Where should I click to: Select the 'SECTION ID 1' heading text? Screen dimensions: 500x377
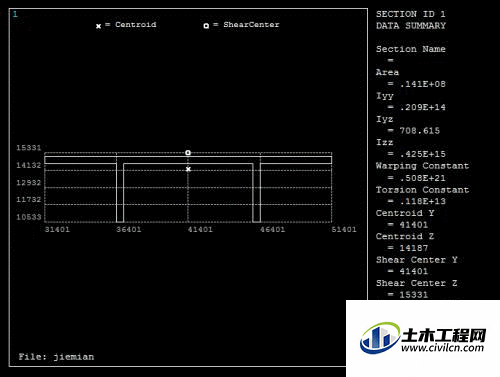coord(411,14)
